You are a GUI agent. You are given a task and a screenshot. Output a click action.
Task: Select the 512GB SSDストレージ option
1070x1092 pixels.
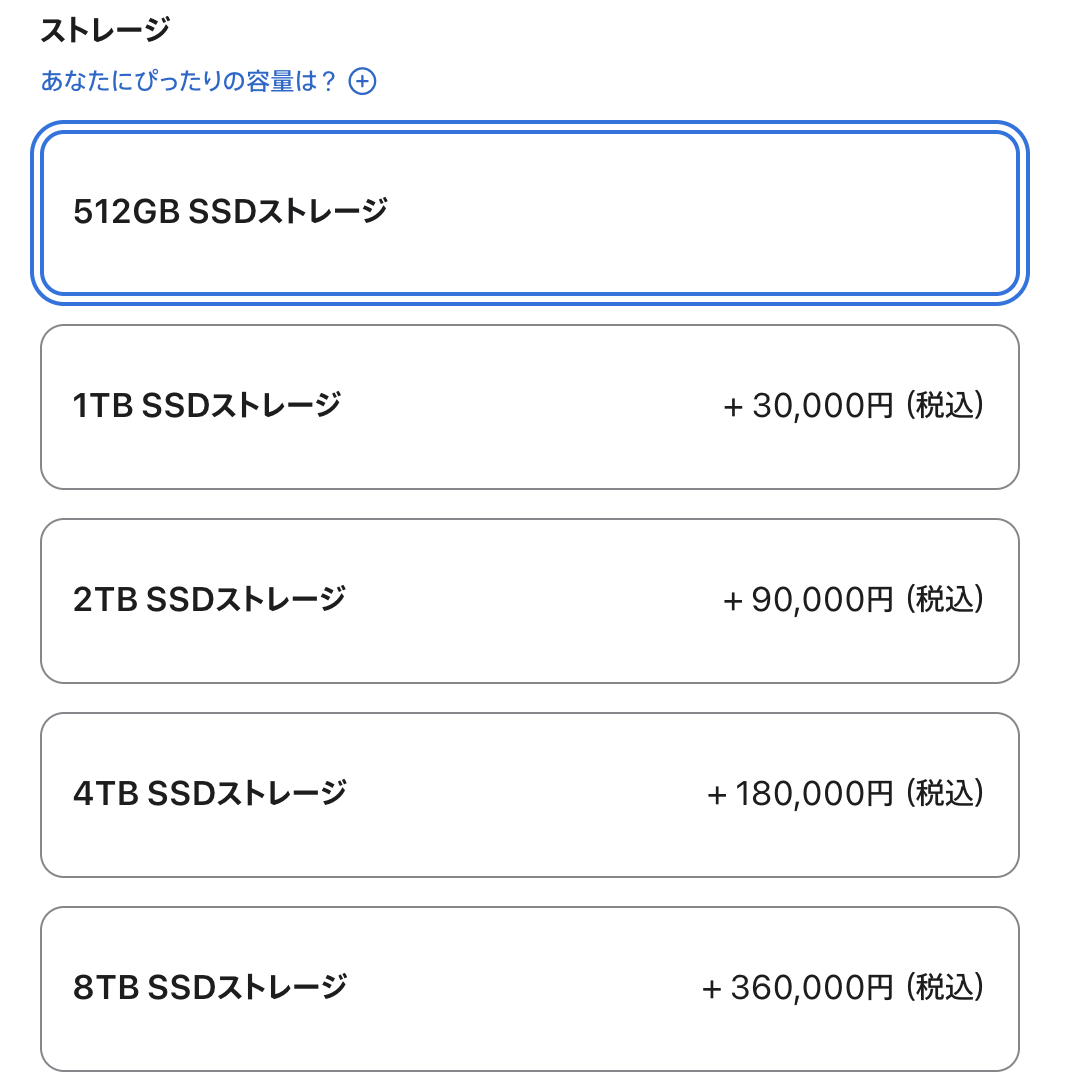530,212
